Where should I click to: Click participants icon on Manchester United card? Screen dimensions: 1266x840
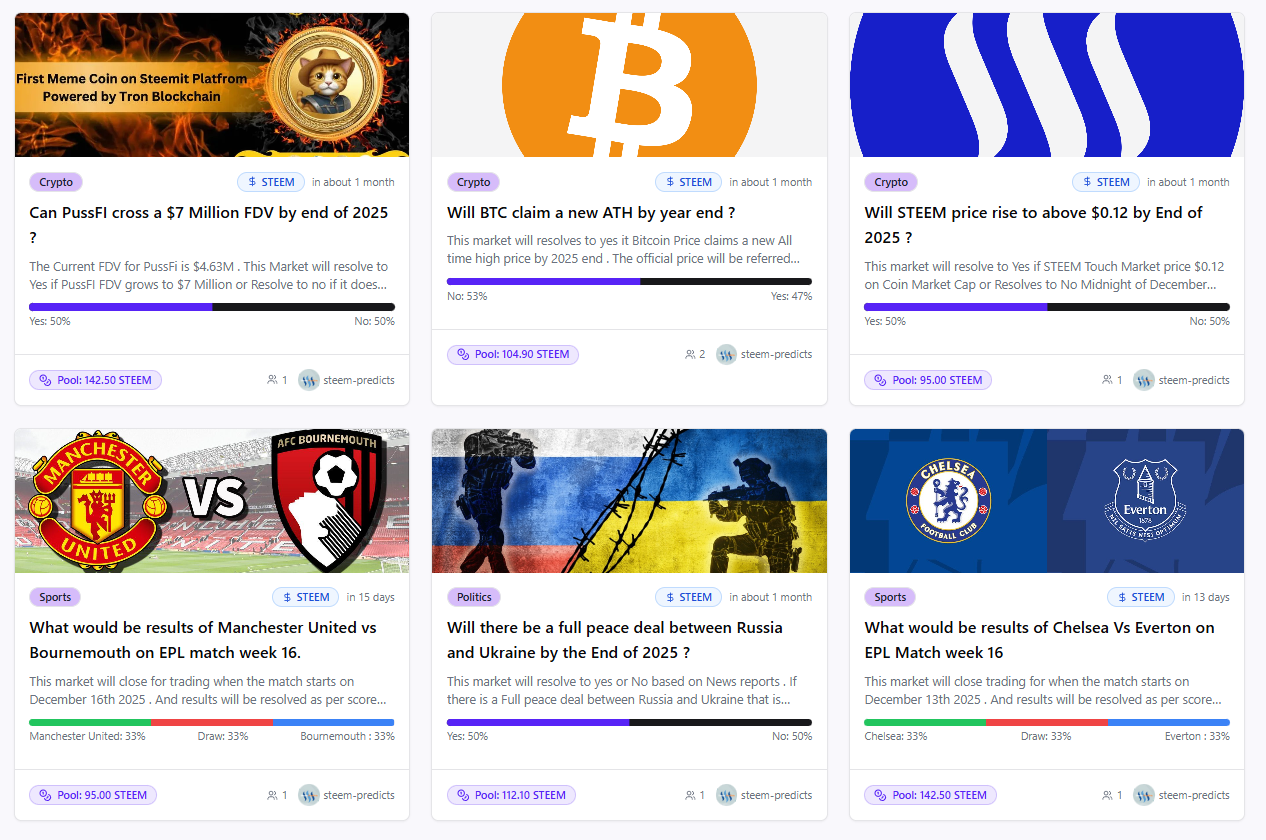[x=272, y=795]
